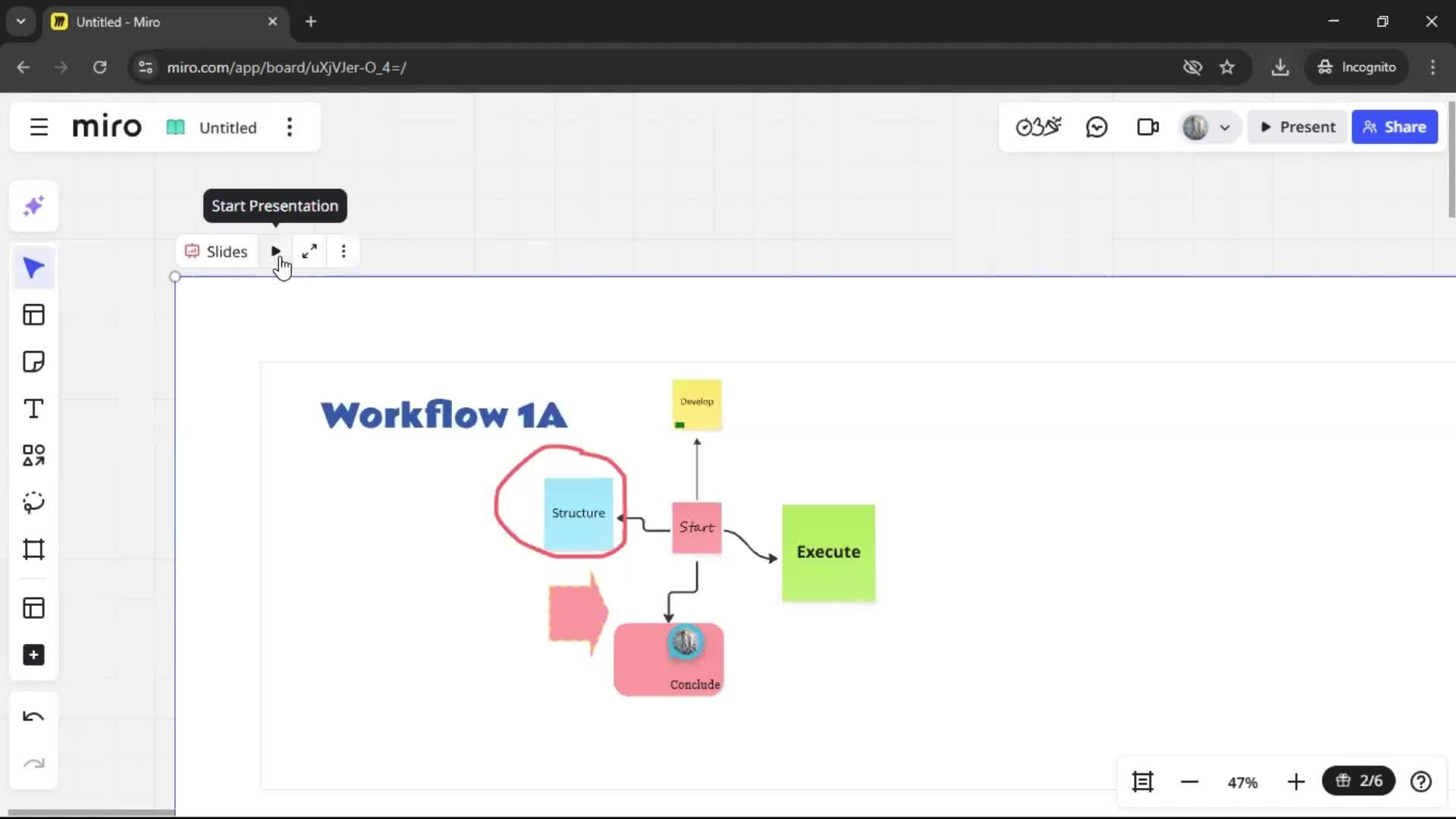Click the board icon next to Untitled
This screenshot has width=1456, height=819.
tap(175, 127)
